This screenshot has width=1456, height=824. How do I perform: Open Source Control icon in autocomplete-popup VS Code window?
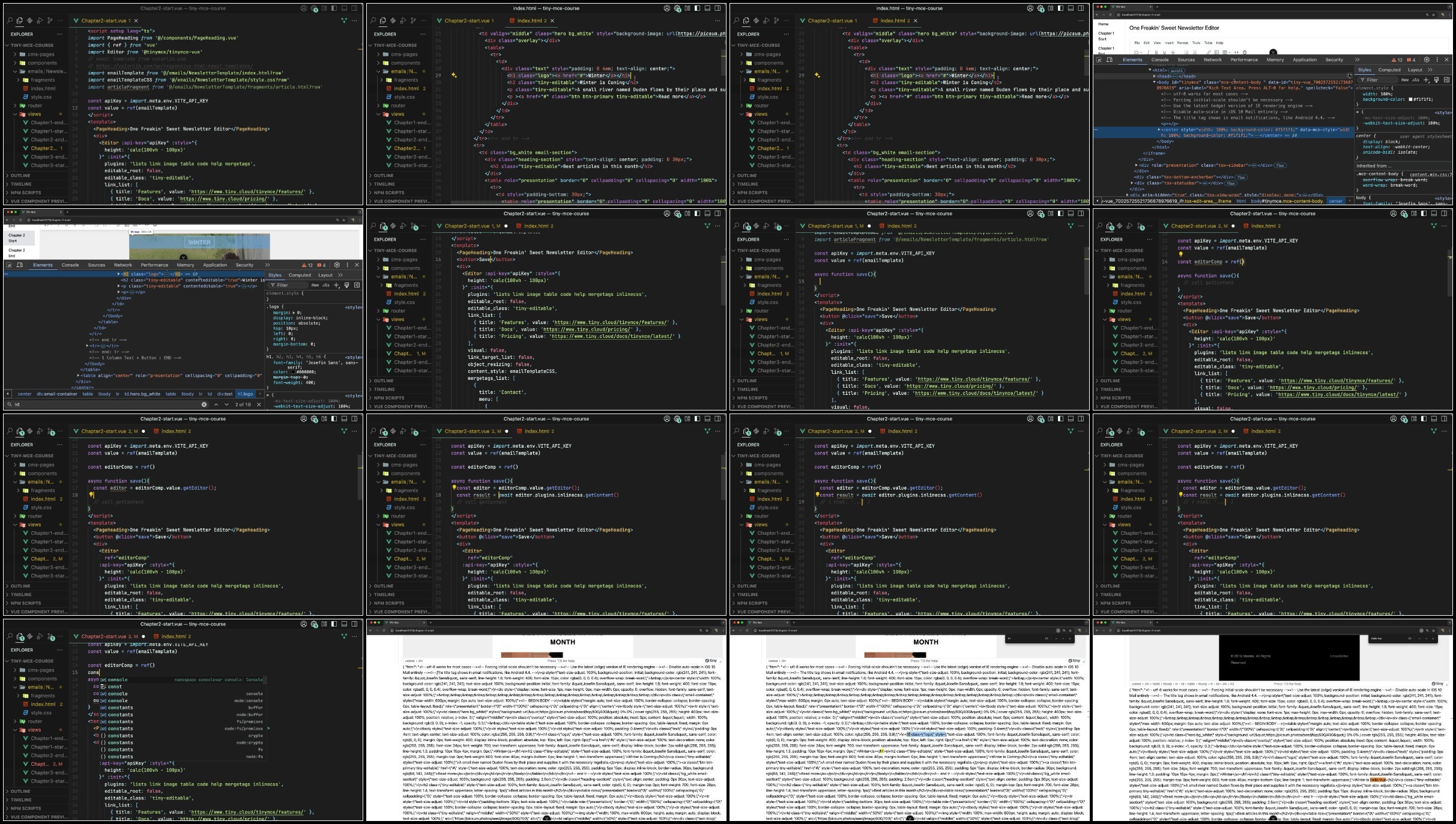[50, 636]
